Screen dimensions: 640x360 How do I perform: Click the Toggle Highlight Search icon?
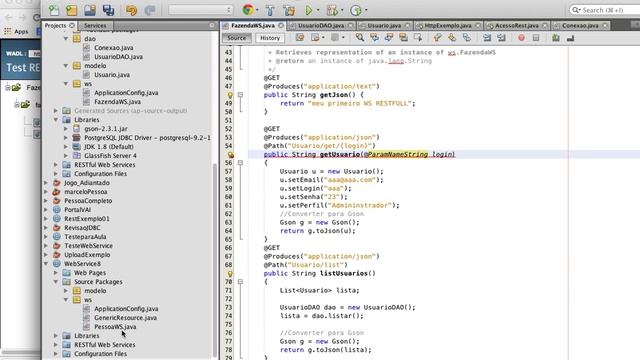click(403, 38)
